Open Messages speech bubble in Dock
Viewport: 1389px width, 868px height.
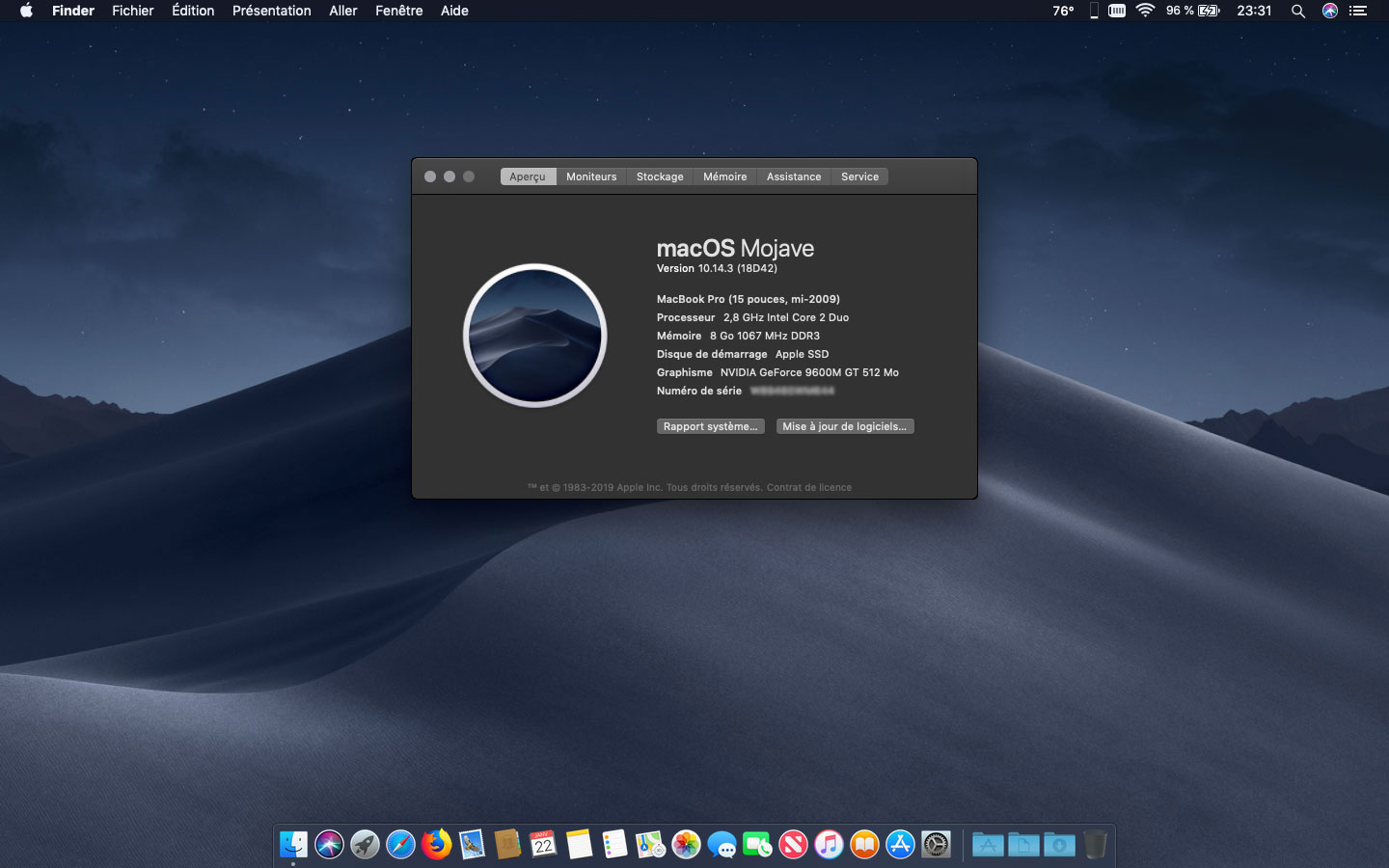click(722, 845)
